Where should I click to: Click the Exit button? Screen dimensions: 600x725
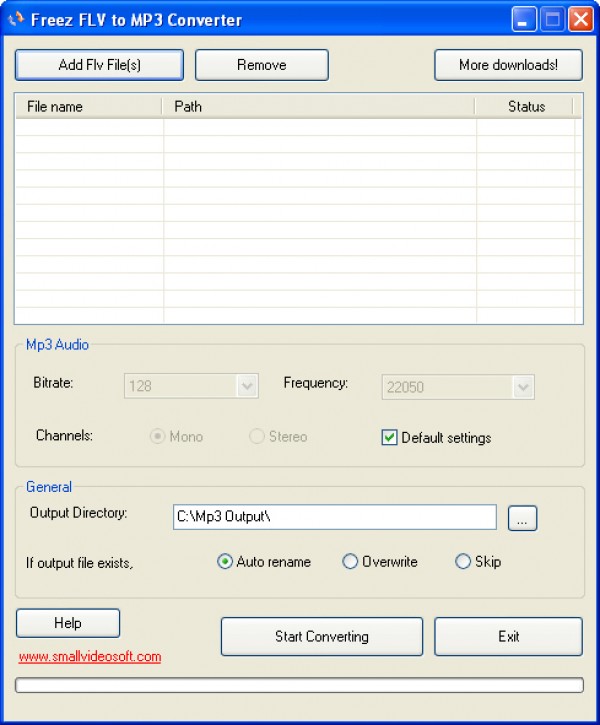[508, 637]
